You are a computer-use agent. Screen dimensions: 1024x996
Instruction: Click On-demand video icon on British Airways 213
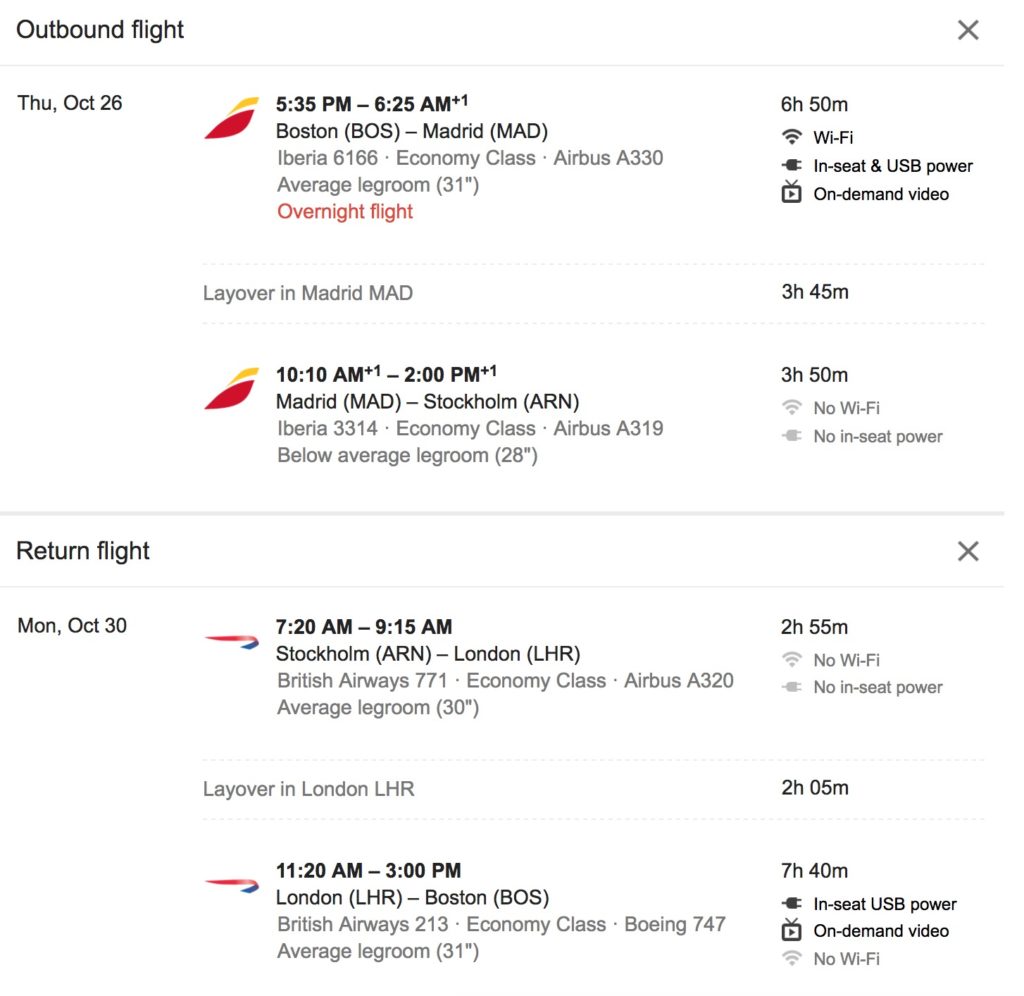[x=792, y=930]
